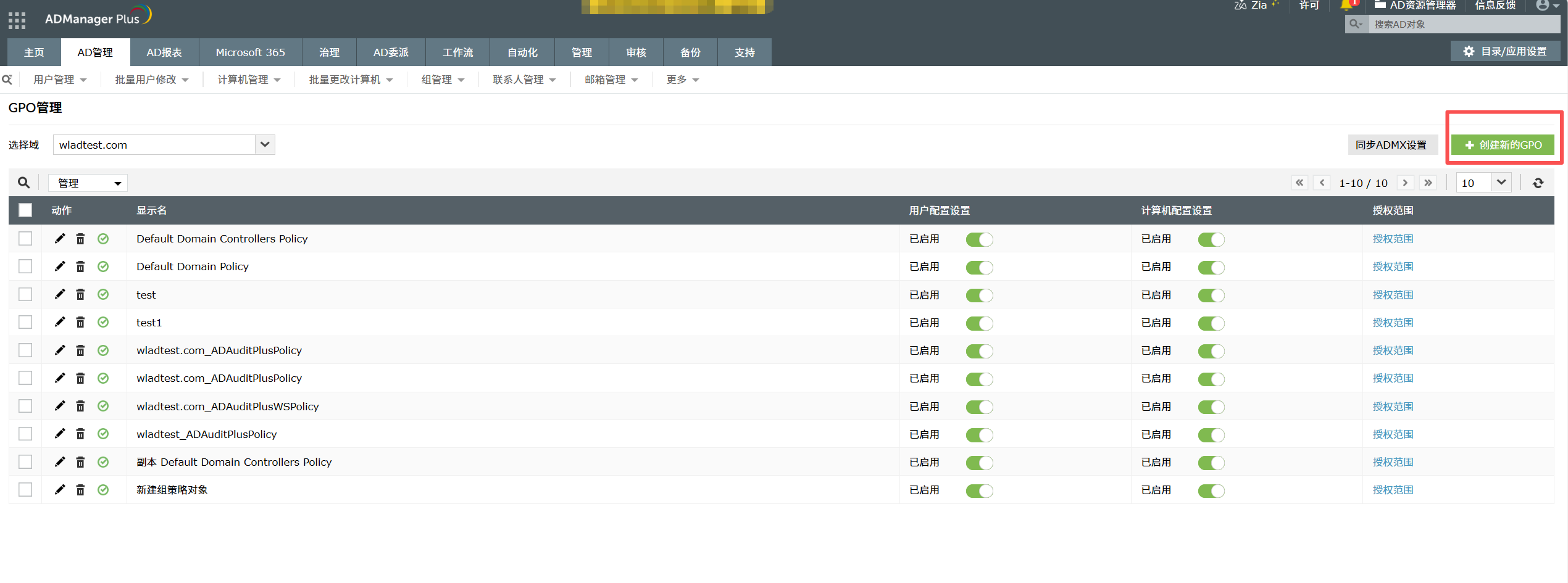
Task: Check the test1 row checkbox
Action: (x=25, y=322)
